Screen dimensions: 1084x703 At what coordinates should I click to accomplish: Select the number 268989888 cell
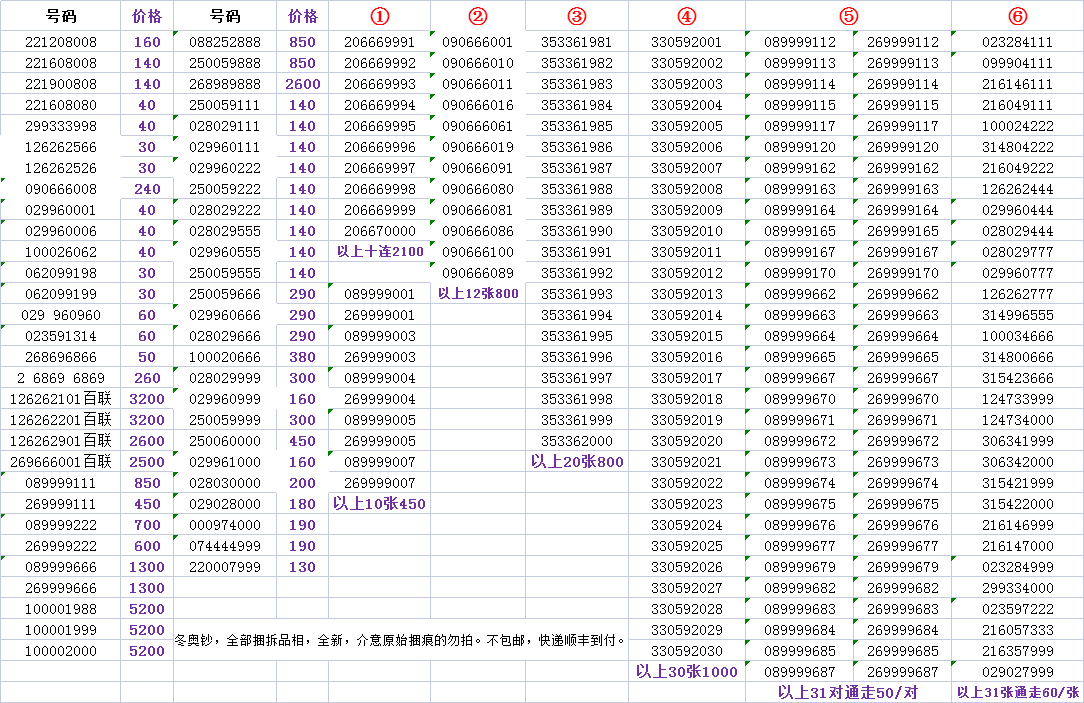pyautogui.click(x=225, y=84)
